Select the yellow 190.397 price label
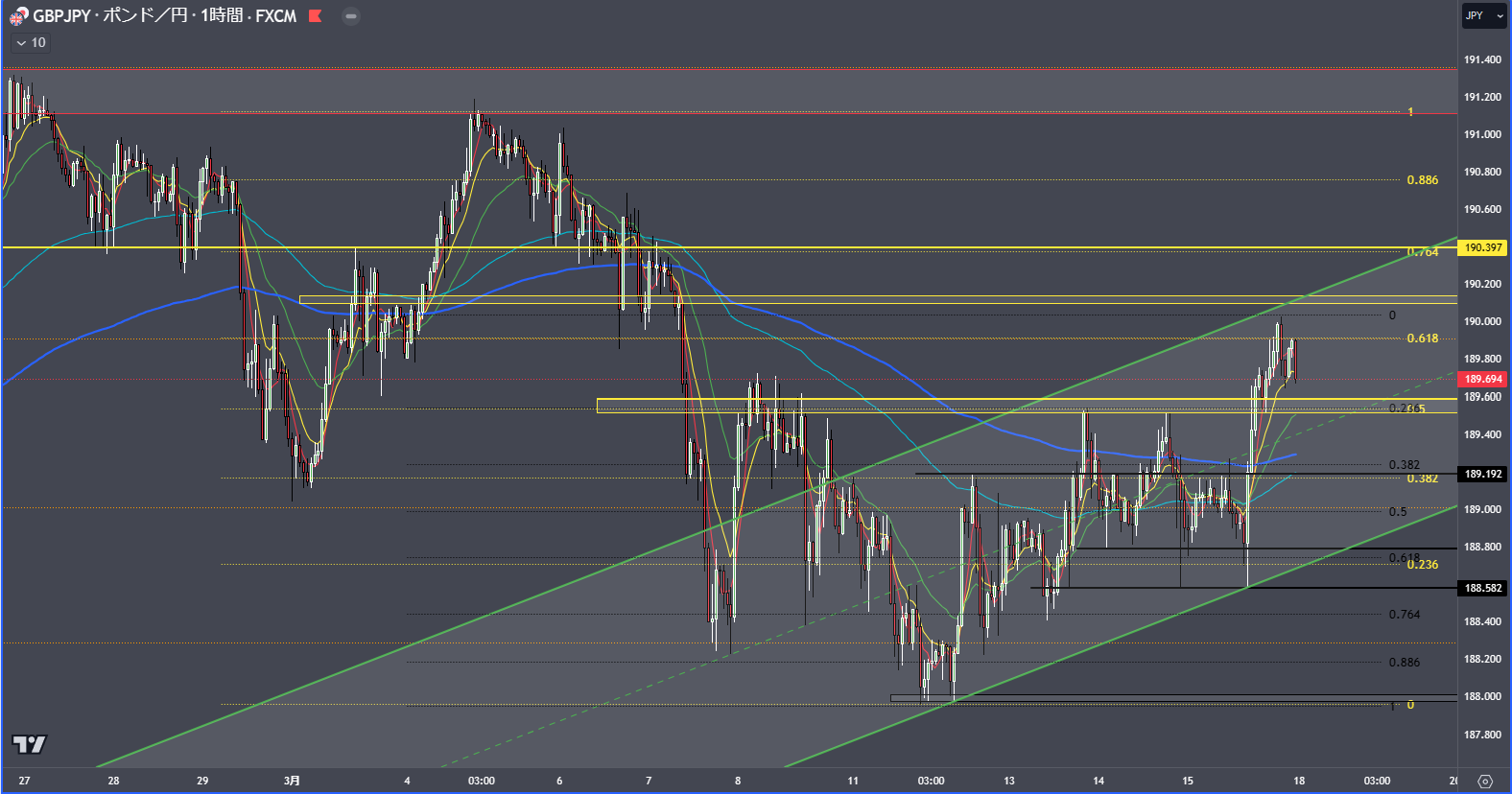Viewport: 1512px width, 794px height. click(x=1482, y=247)
